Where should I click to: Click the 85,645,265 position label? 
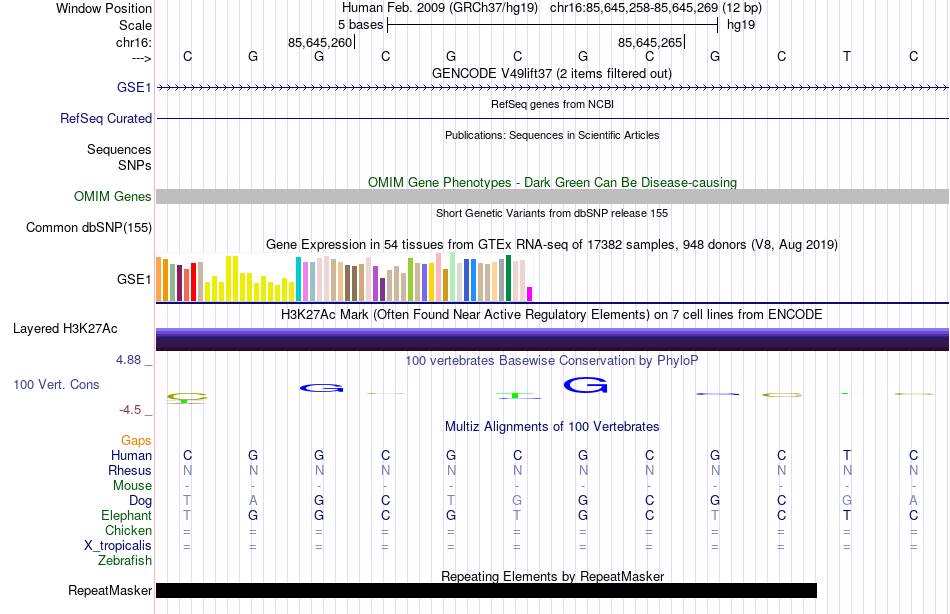tap(650, 42)
